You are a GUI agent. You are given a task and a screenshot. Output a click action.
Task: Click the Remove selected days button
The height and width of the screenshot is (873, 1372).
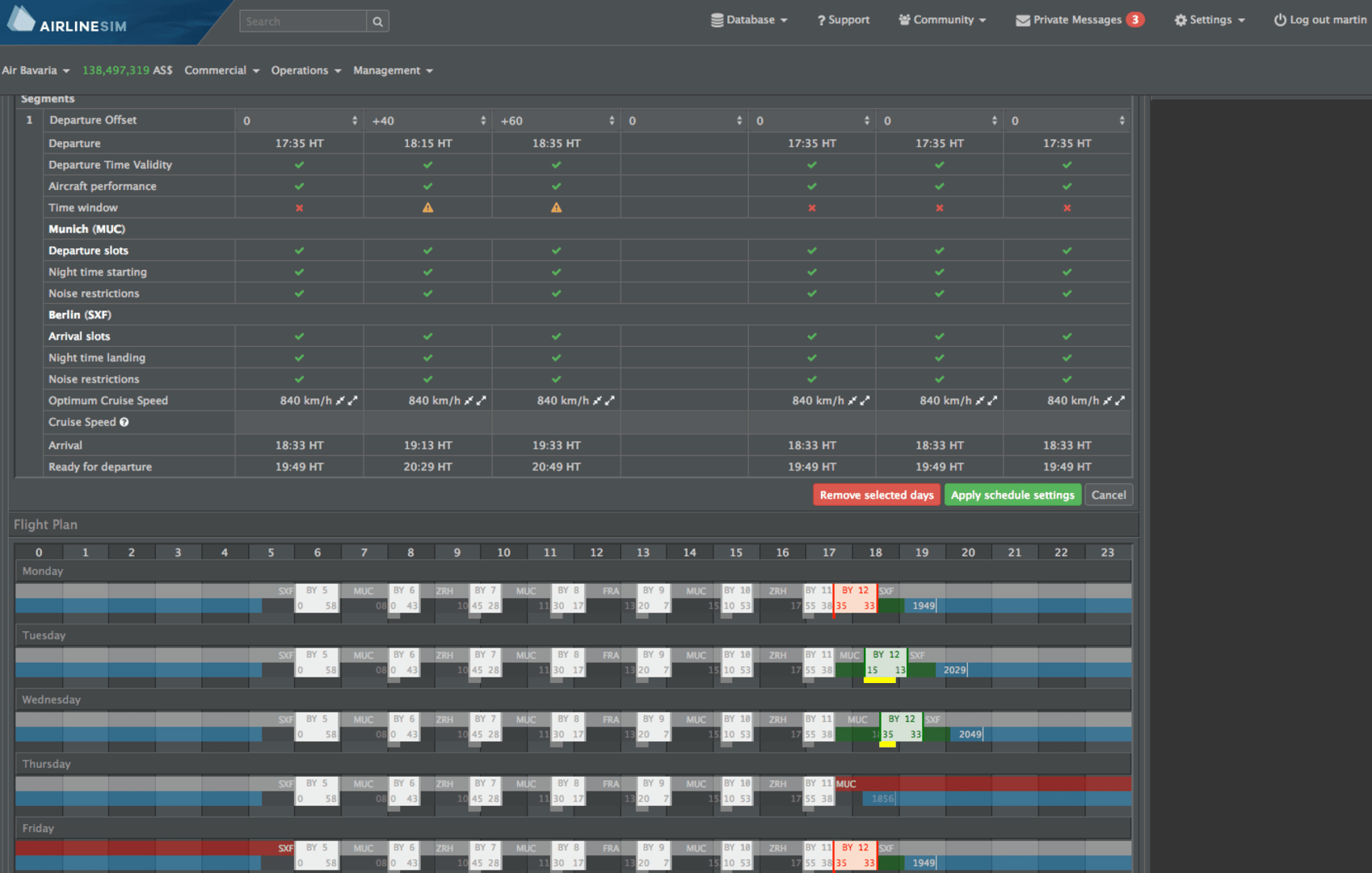point(876,495)
